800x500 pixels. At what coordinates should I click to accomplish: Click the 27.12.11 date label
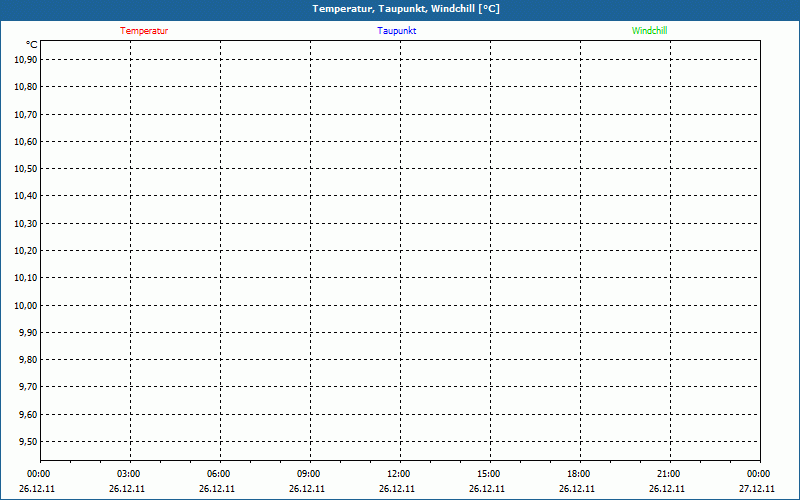coord(757,489)
